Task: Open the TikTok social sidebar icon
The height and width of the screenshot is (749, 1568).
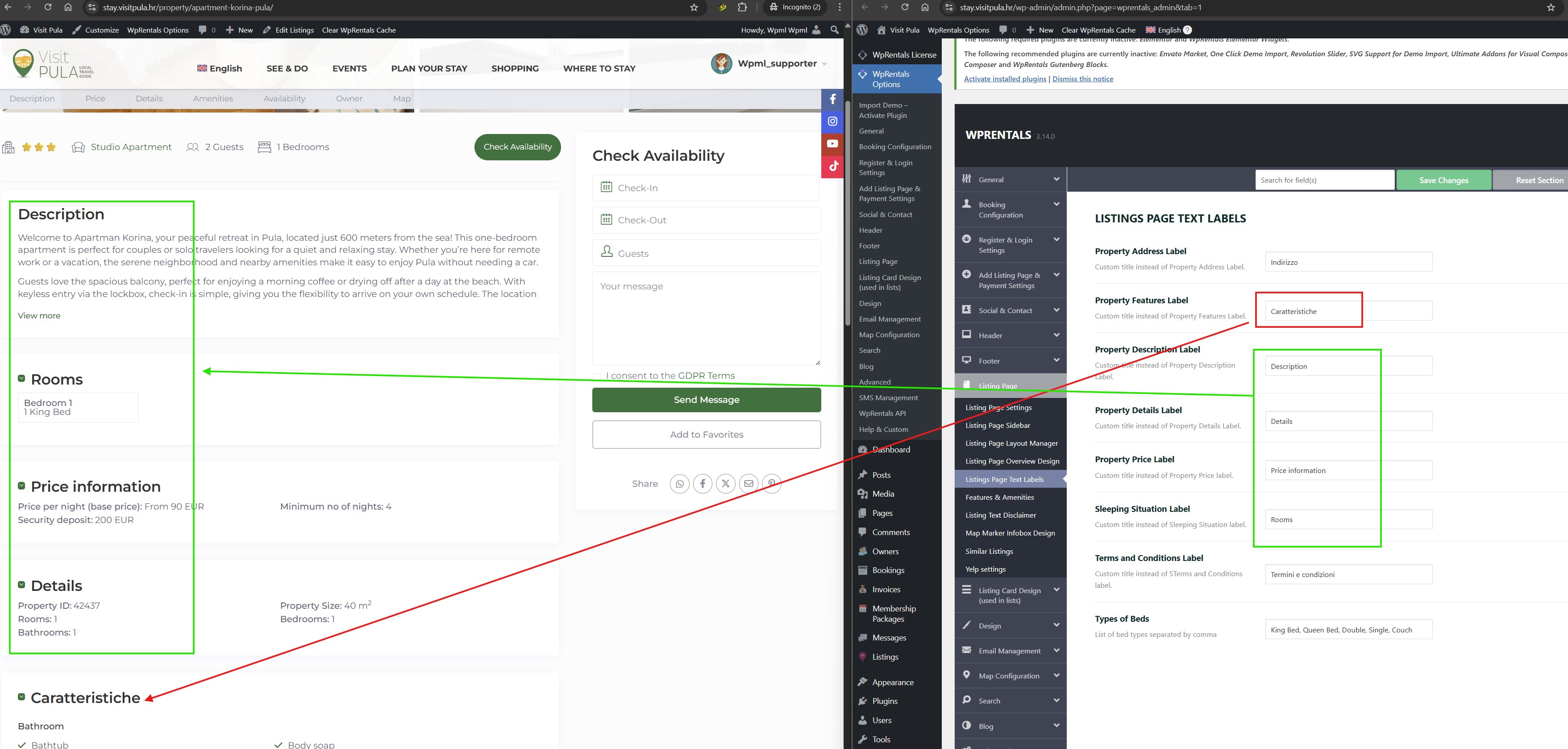Action: click(832, 166)
